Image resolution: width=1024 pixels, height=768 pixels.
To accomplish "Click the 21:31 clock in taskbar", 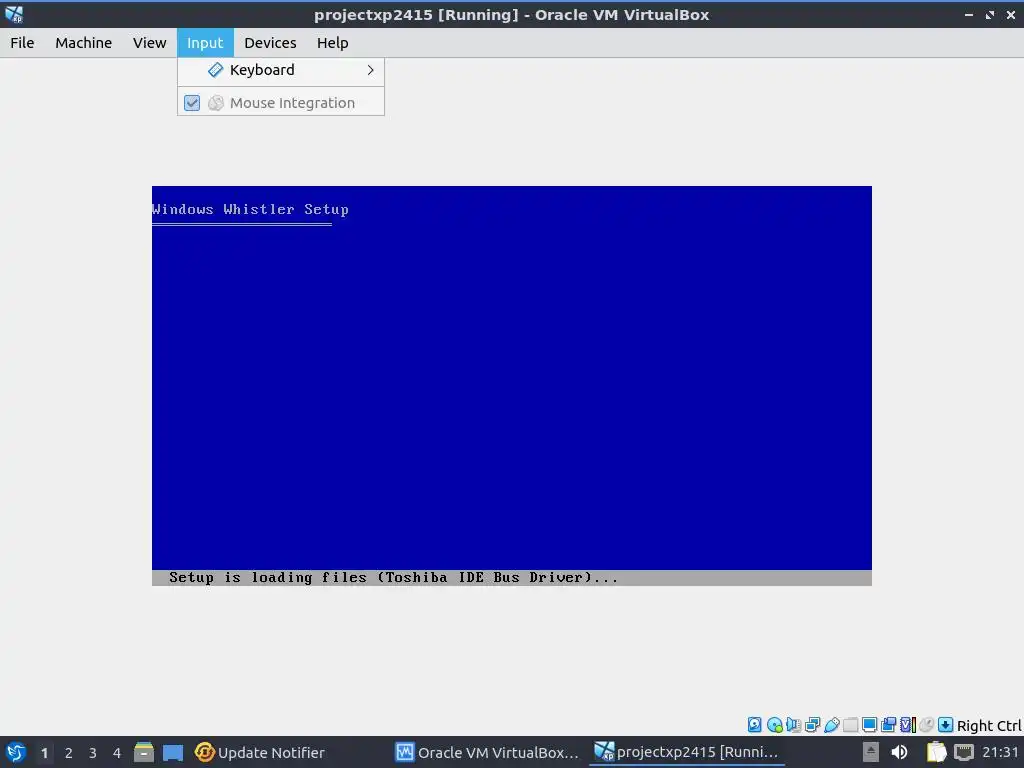I will pyautogui.click(x=1000, y=752).
